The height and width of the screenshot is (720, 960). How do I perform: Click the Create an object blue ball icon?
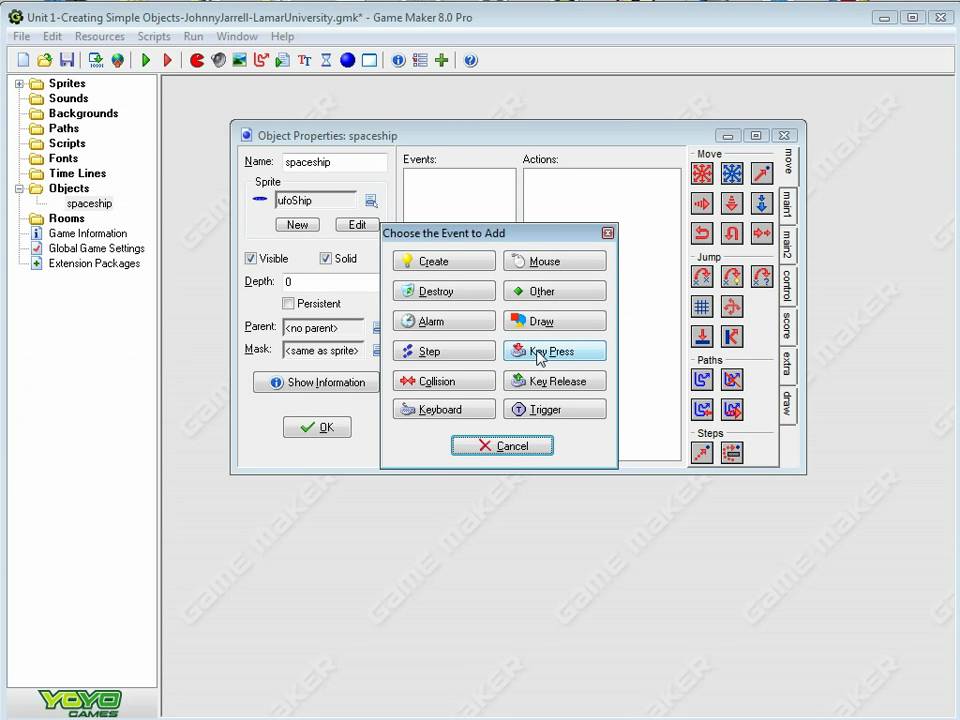pos(347,60)
